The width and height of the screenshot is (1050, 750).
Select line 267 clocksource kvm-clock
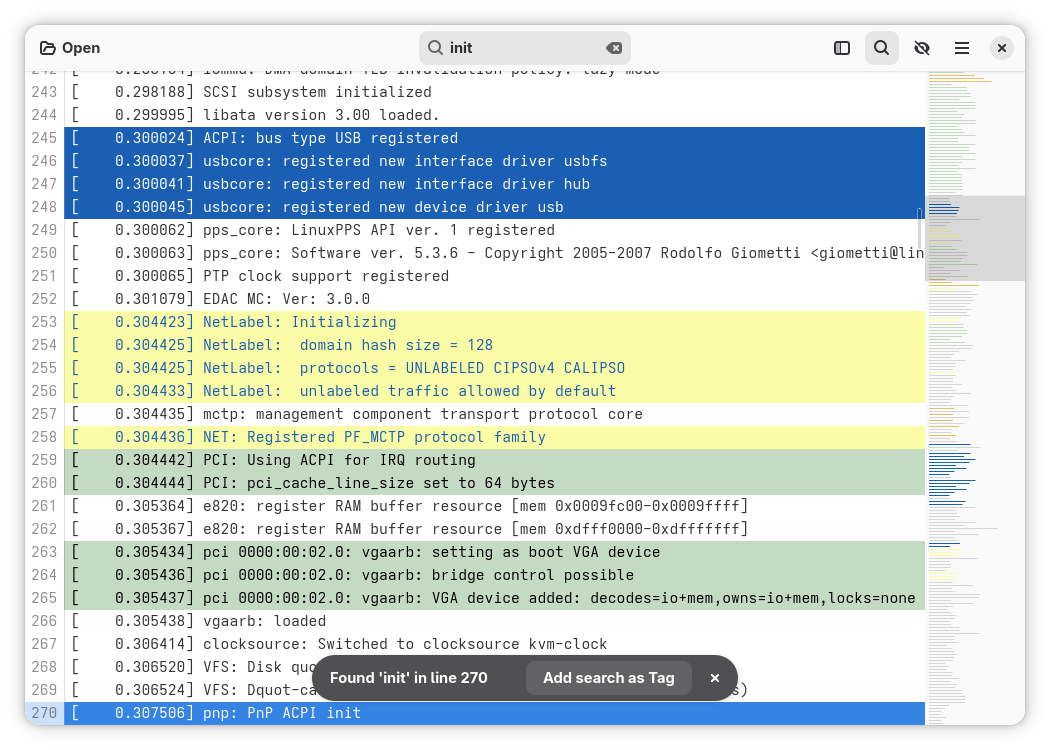tap(494, 644)
